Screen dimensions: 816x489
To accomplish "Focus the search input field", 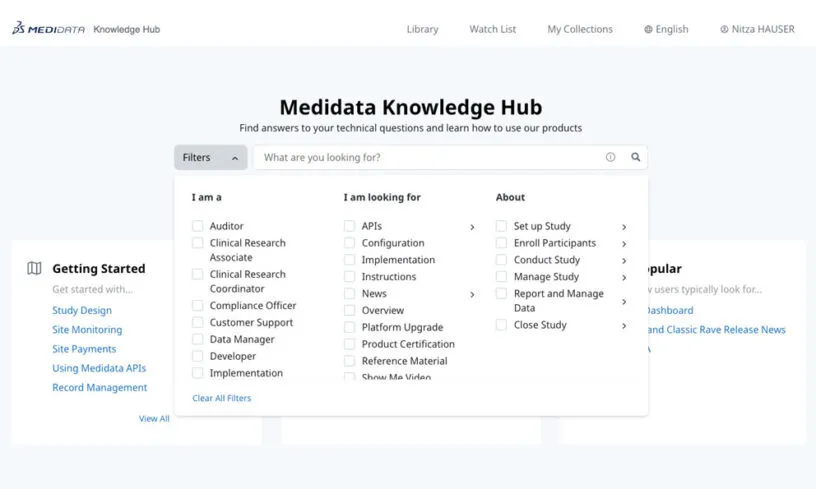I will tap(430, 157).
